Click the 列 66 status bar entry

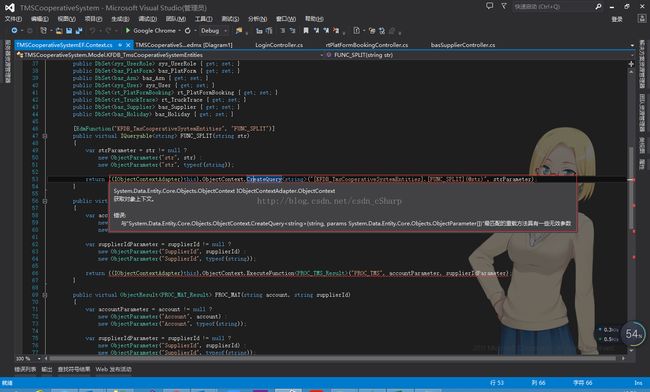538,382
